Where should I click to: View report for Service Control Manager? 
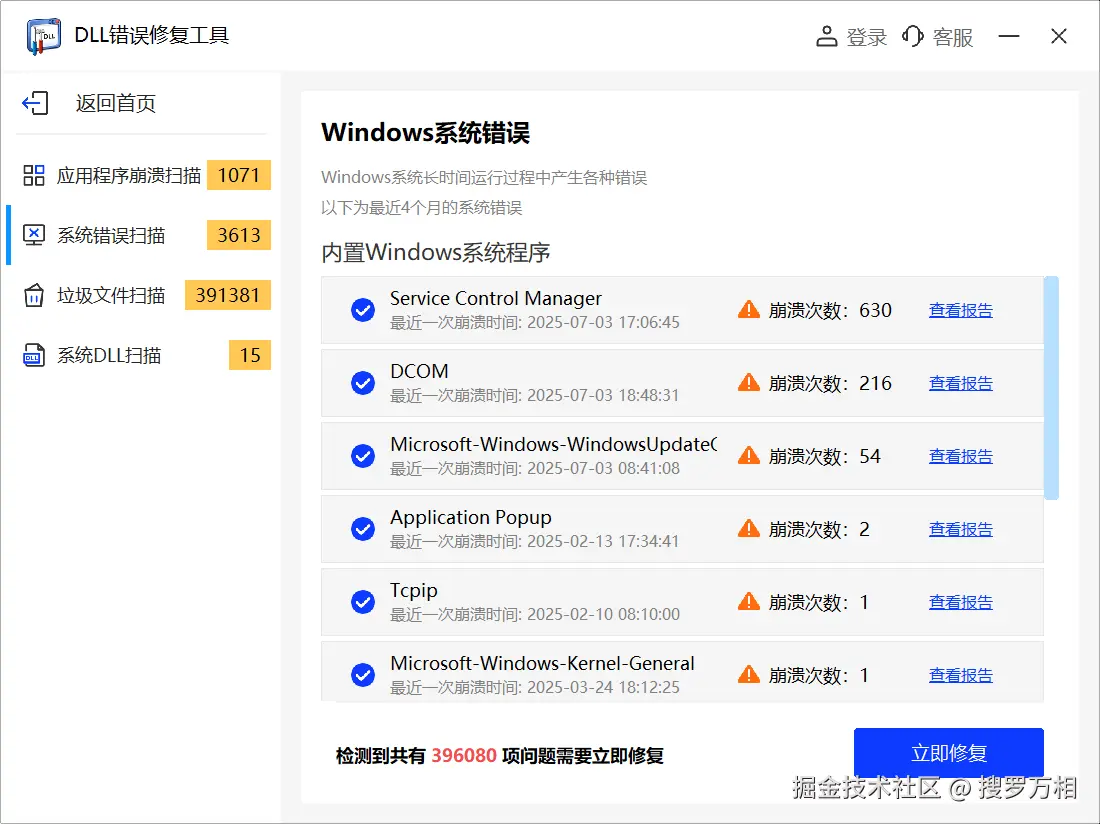point(960,310)
